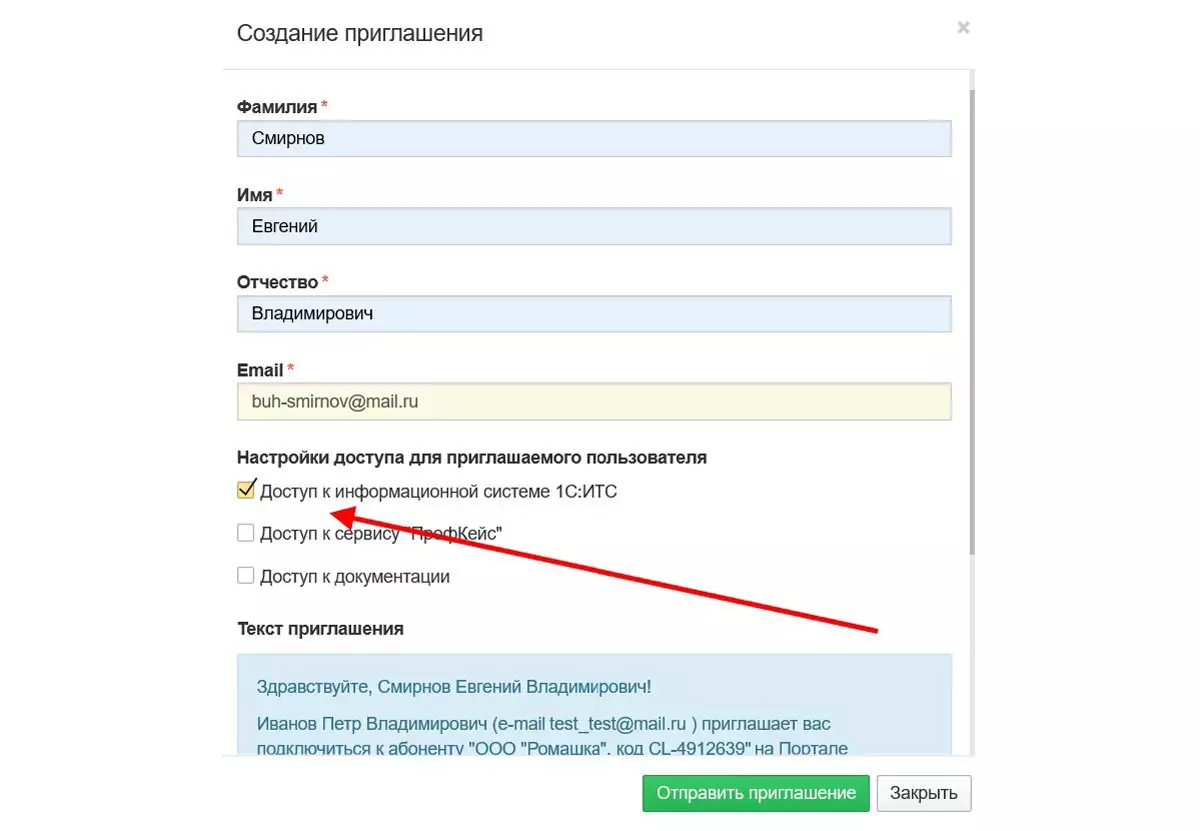Viewport: 1200px width, 831px height.
Task: Uncheck access to 1С:ИТС information system
Action: (246, 491)
